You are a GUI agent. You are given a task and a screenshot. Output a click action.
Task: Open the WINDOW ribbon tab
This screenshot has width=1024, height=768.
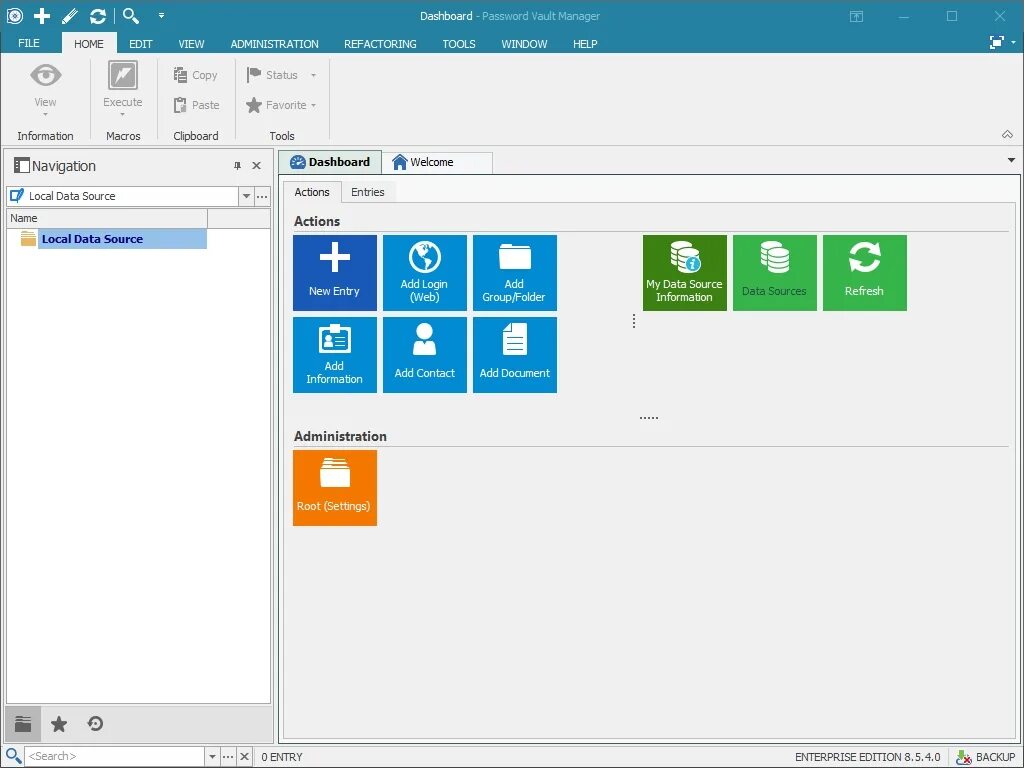524,44
